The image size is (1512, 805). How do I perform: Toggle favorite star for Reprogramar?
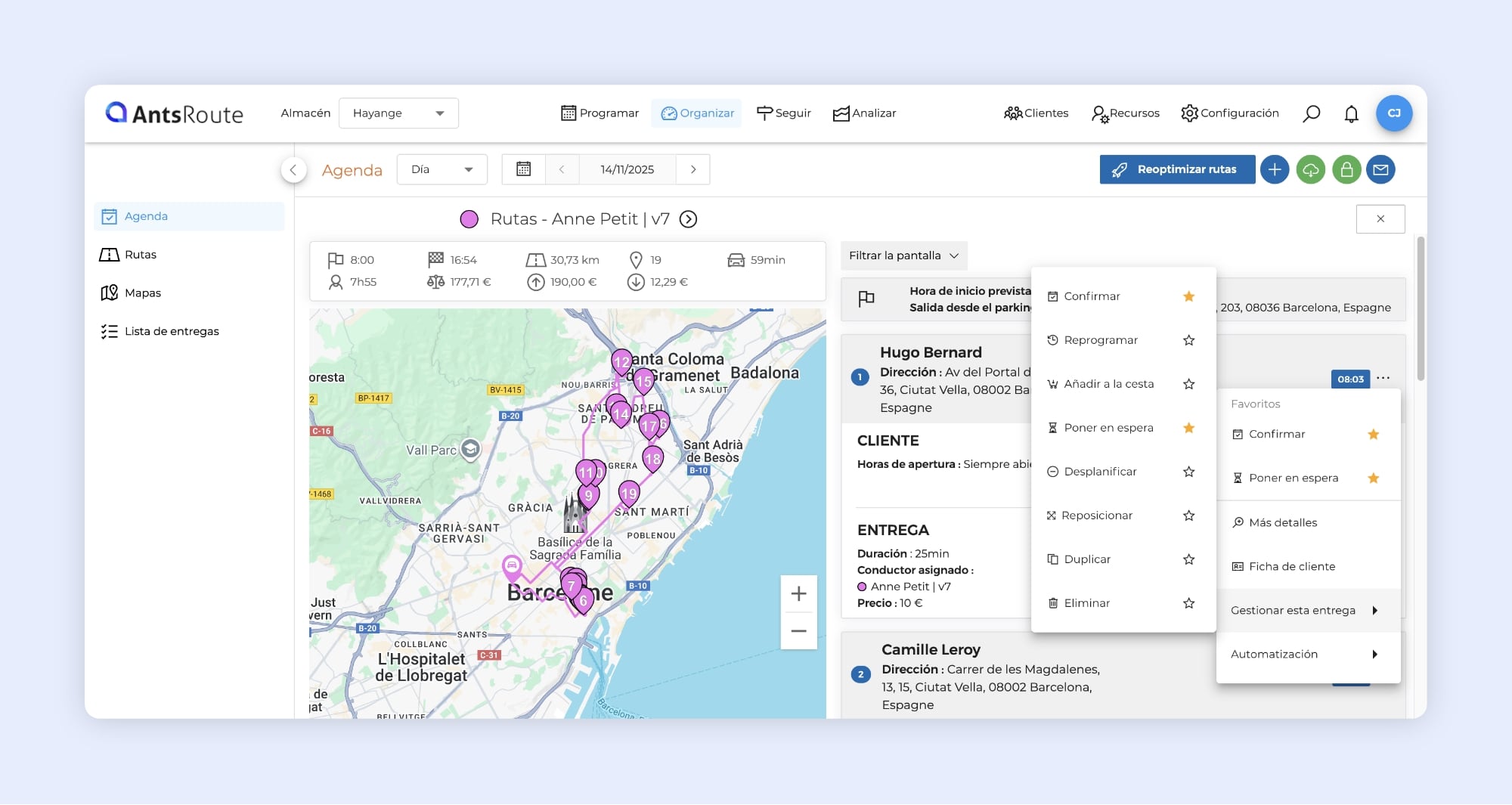coord(1188,340)
